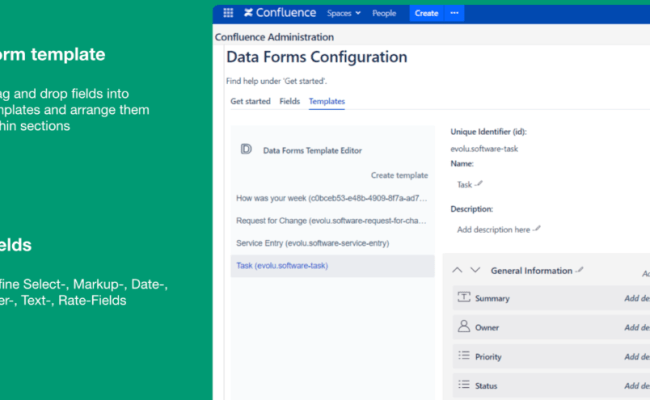Edit the description via pencil icon
Screen dimensions: 650x400
point(537,229)
